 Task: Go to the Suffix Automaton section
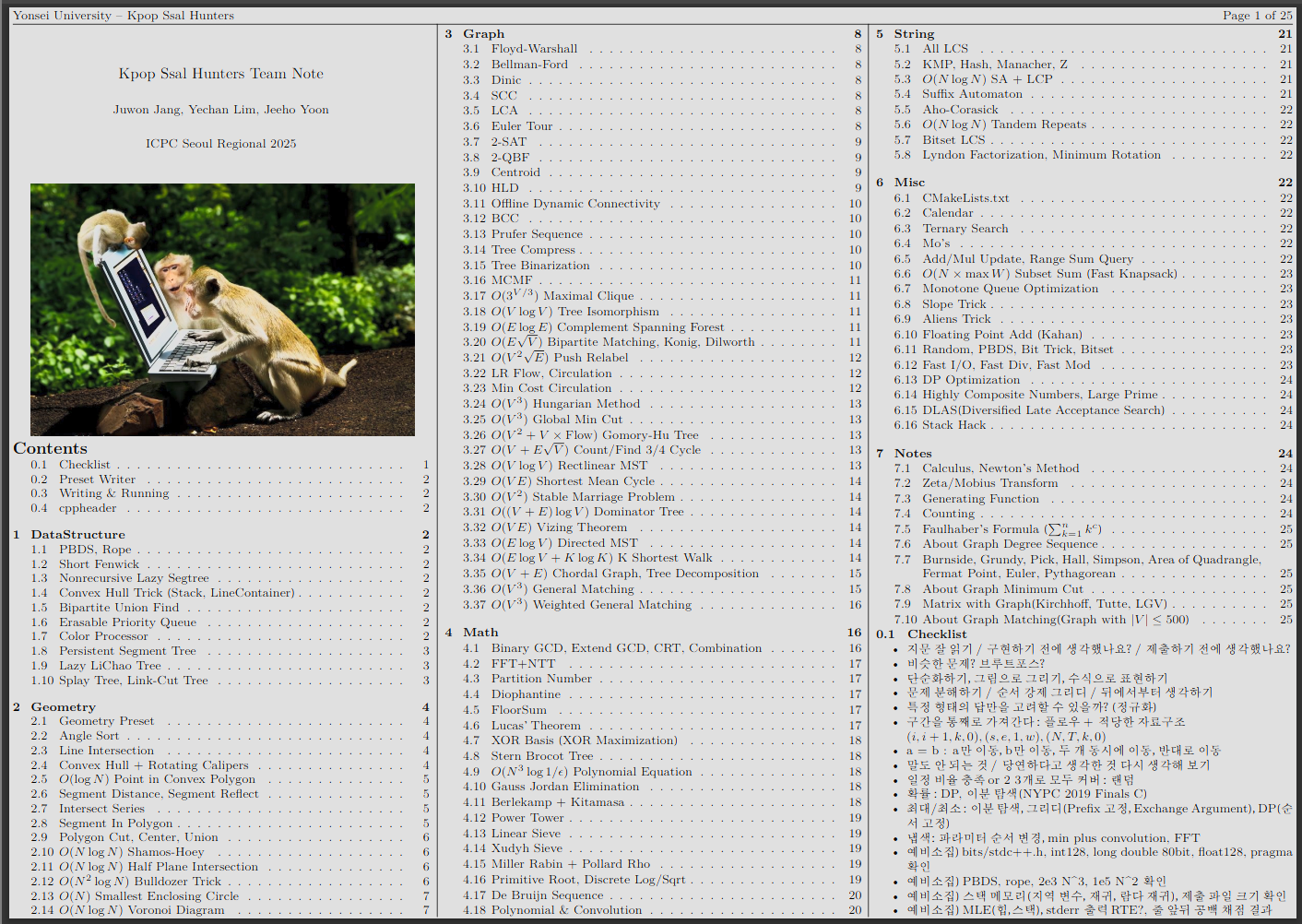pos(972,94)
